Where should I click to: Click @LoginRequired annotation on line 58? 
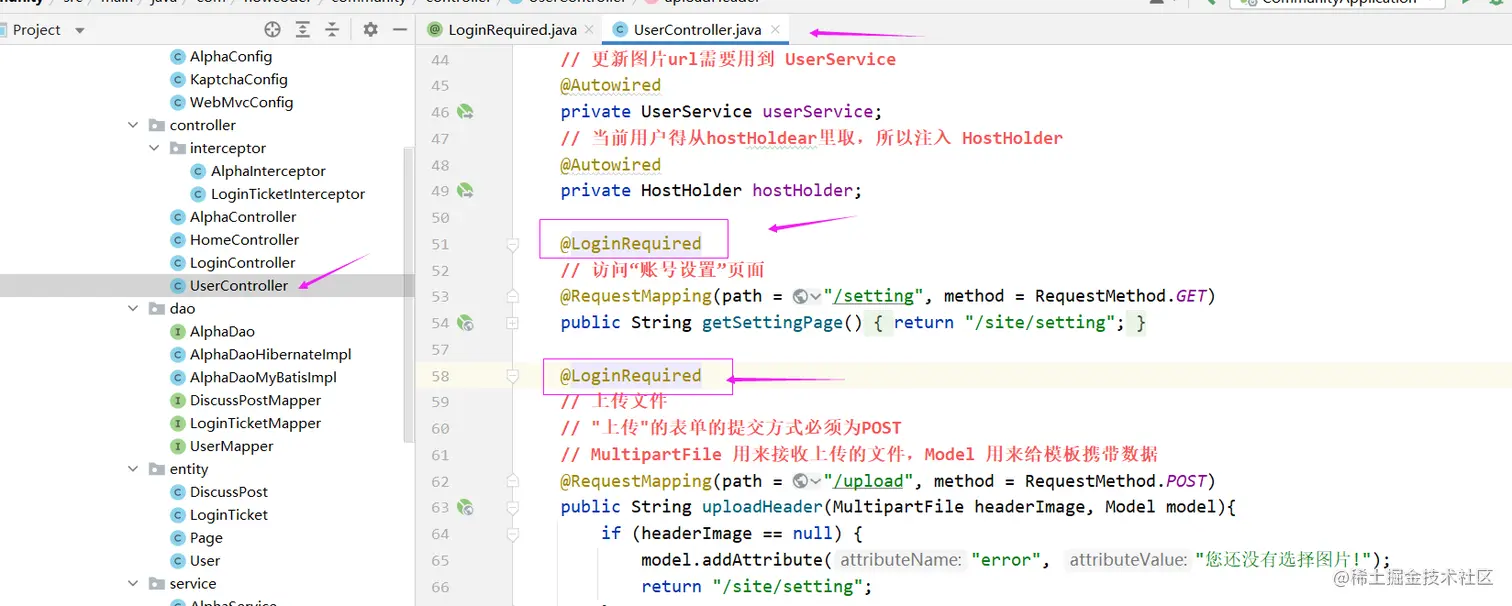click(x=631, y=376)
